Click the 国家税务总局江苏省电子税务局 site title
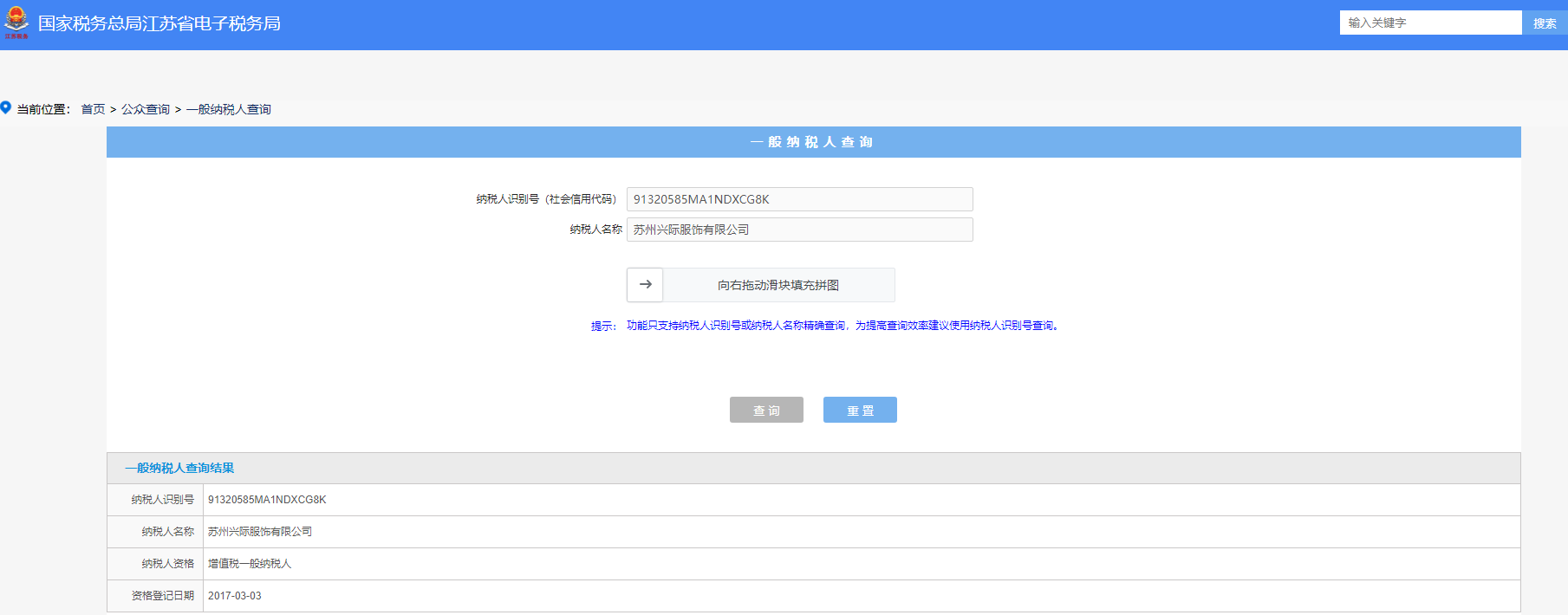This screenshot has width=1568, height=615. [159, 23]
